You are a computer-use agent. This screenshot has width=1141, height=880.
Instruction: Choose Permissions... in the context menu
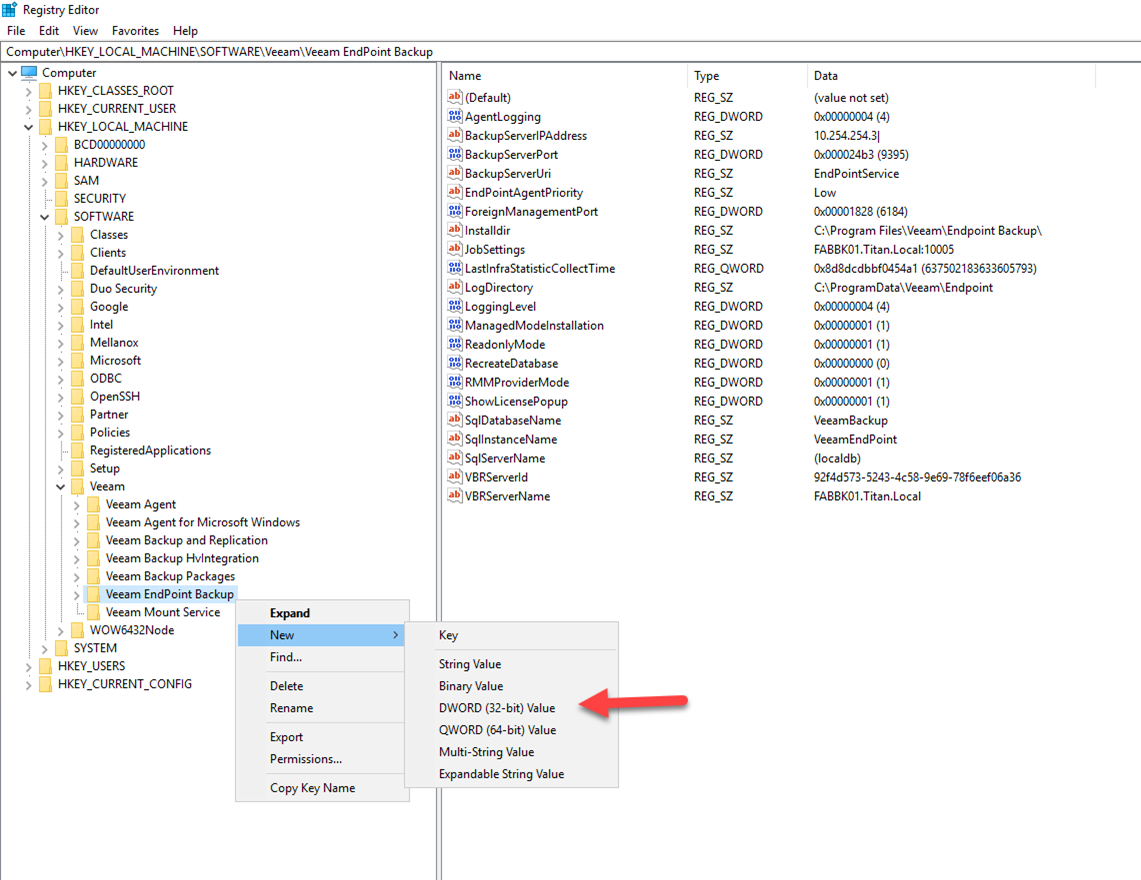pos(306,758)
